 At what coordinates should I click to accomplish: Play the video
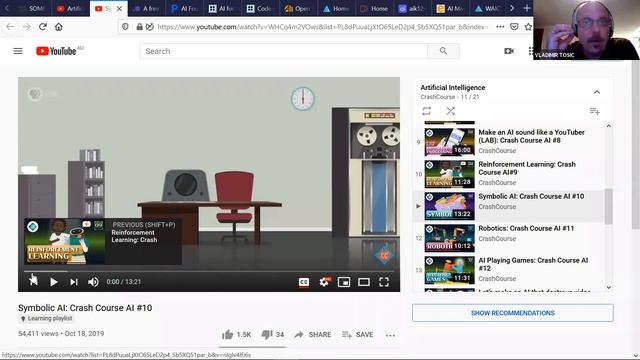point(53,282)
